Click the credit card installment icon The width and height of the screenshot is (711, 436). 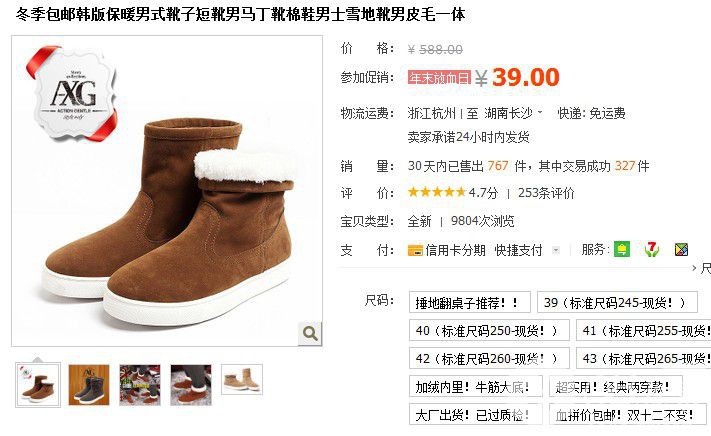(x=415, y=250)
